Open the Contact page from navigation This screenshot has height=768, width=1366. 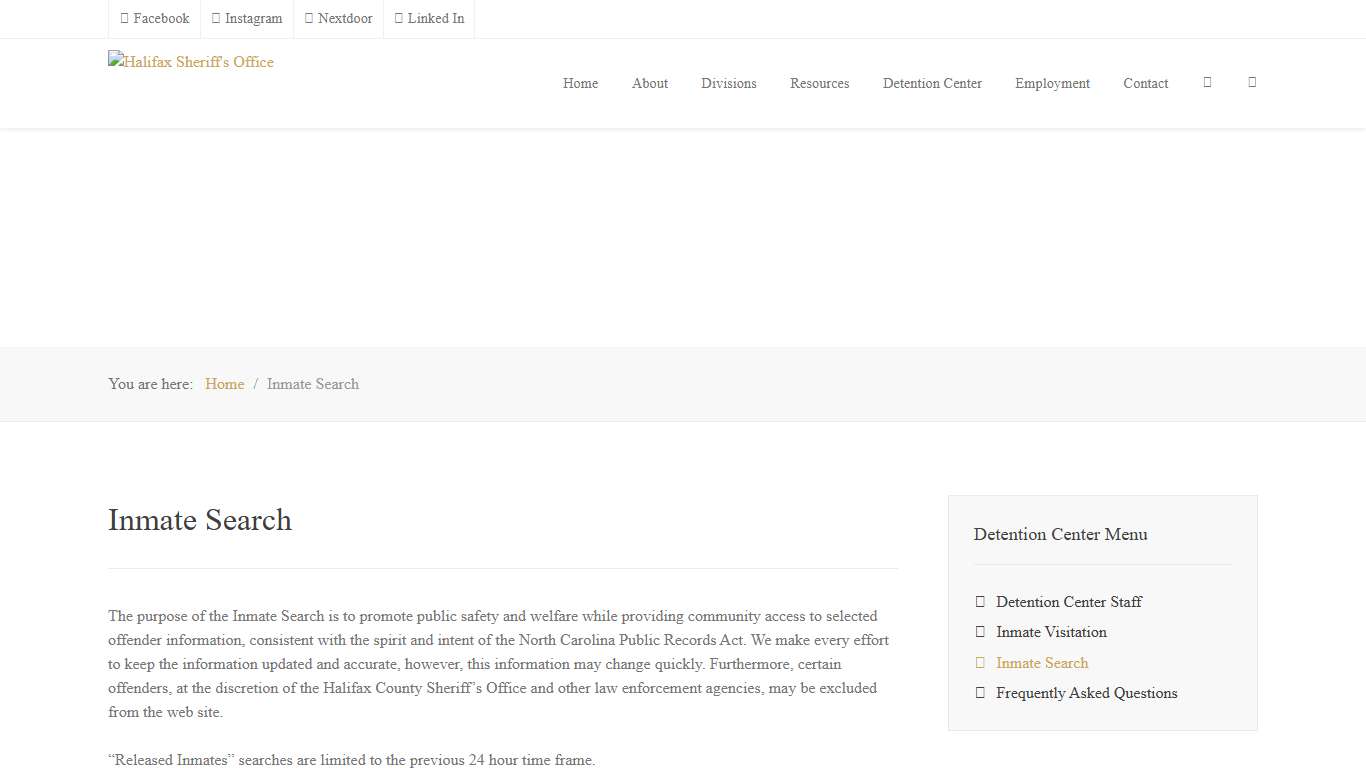(x=1145, y=83)
